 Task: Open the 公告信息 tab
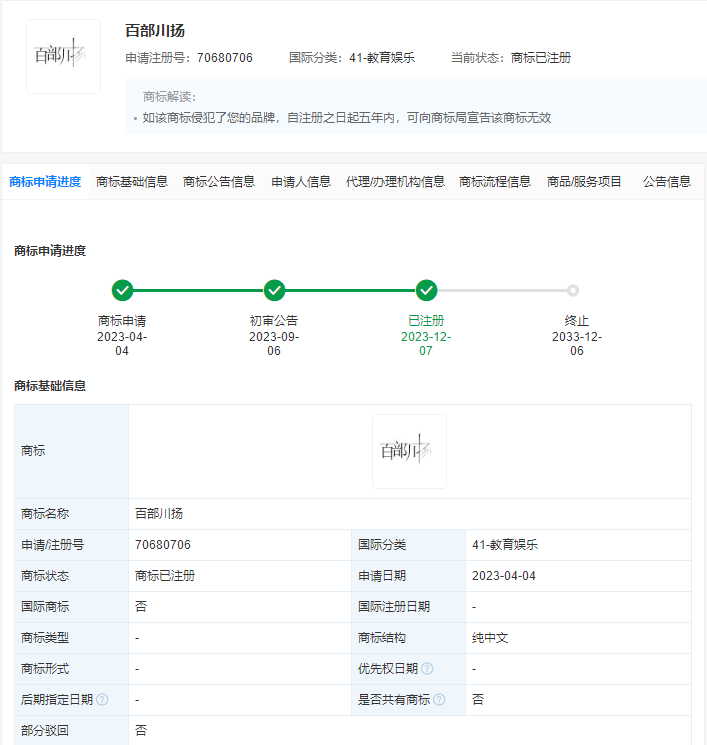coord(667,181)
